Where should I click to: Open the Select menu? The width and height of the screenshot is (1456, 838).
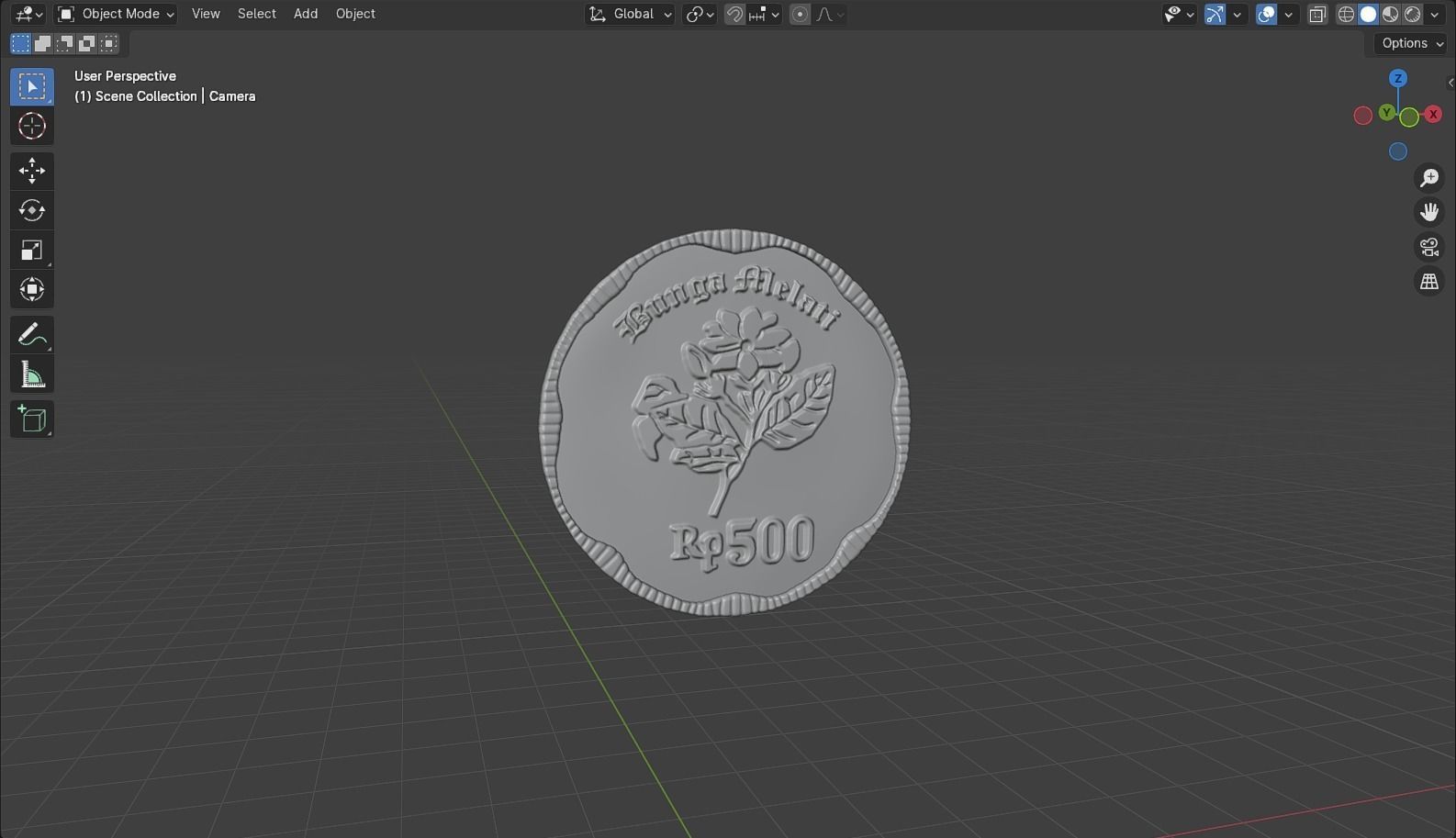(257, 14)
